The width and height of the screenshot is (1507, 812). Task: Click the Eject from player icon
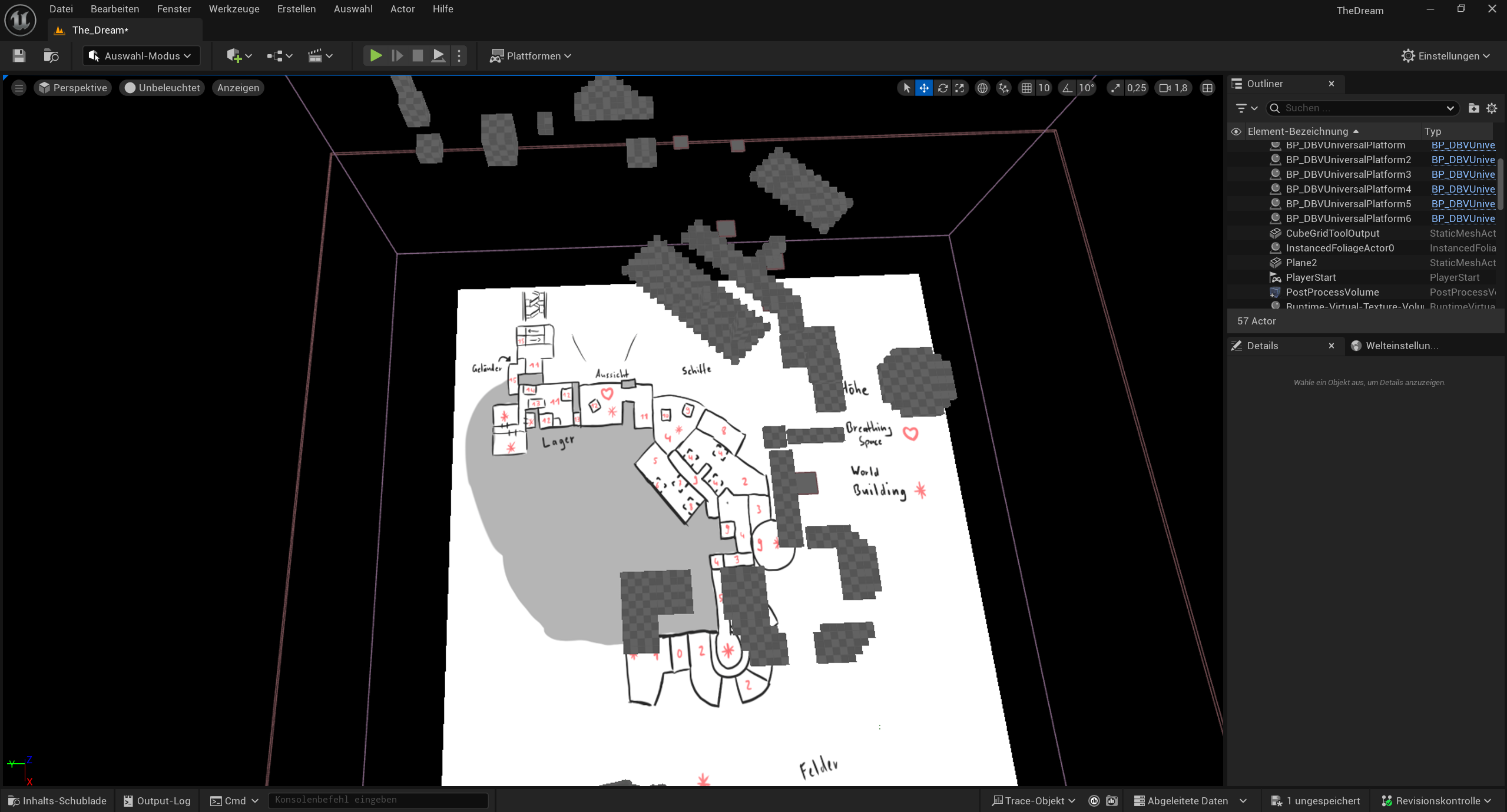[x=438, y=56]
